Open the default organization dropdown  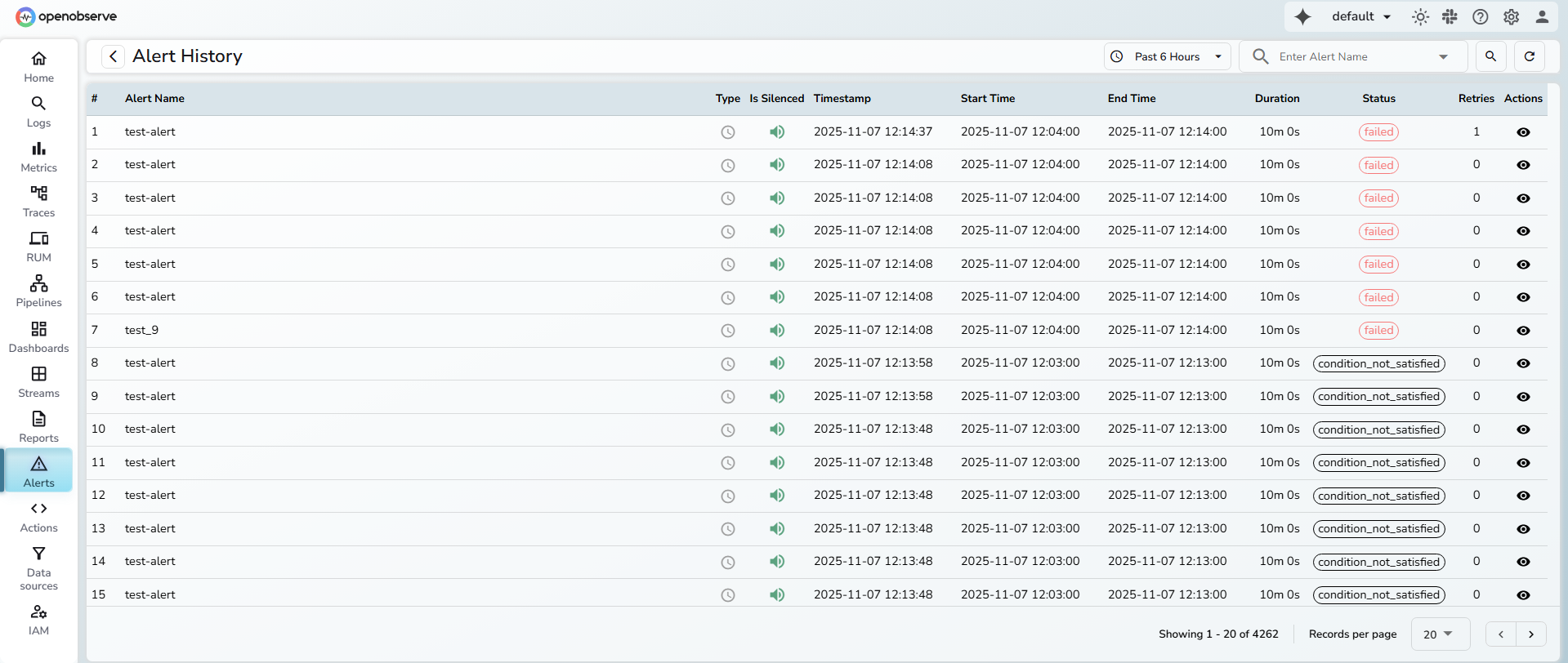point(1360,17)
